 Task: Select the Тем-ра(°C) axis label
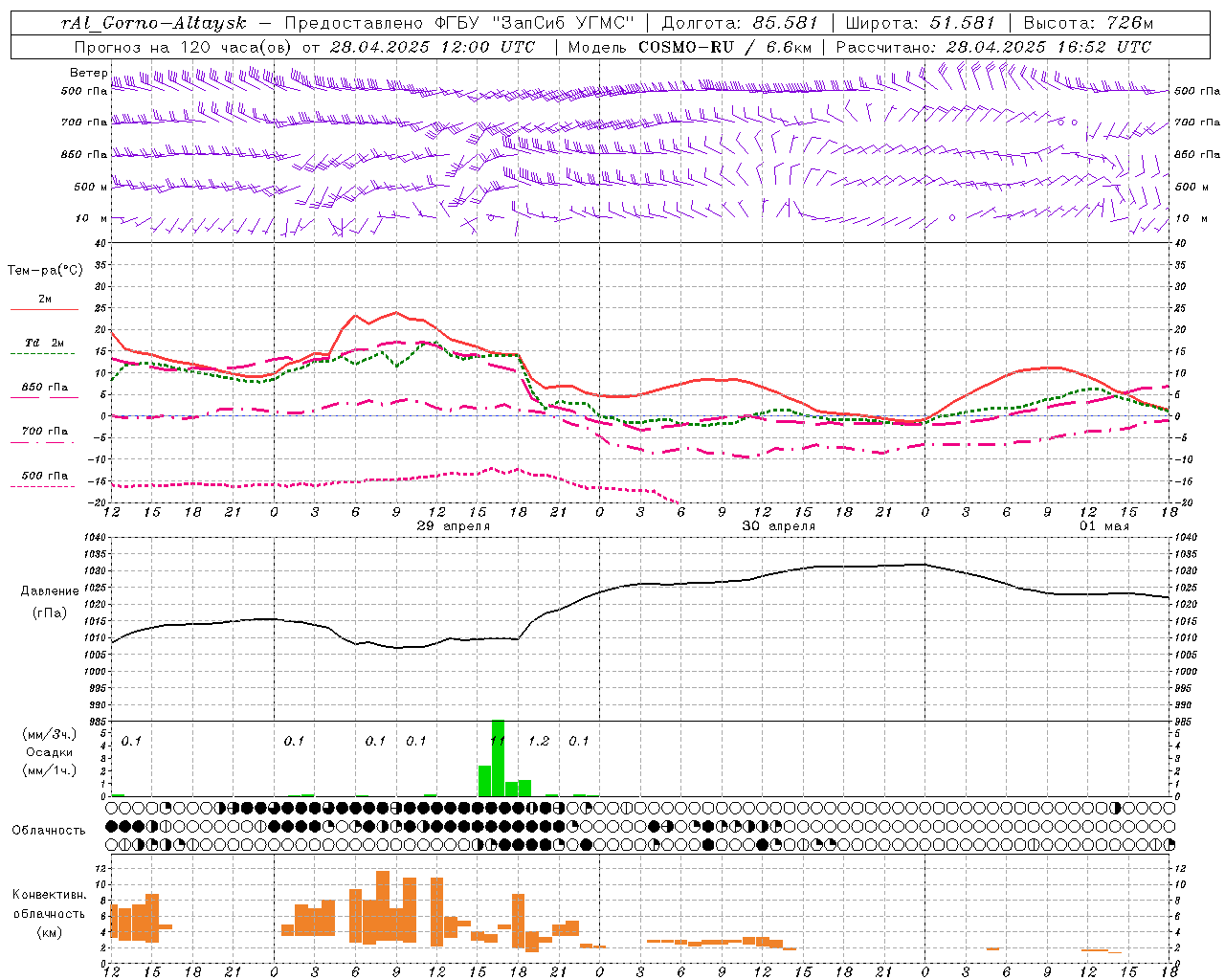[x=45, y=271]
